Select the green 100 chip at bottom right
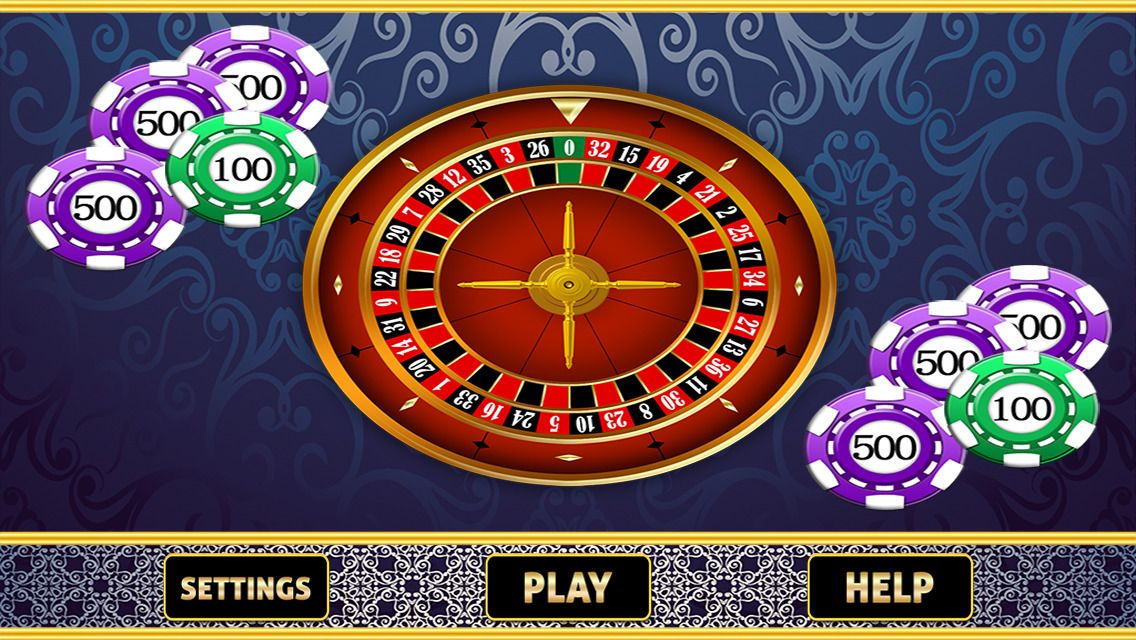The width and height of the screenshot is (1136, 640). pos(1022,409)
